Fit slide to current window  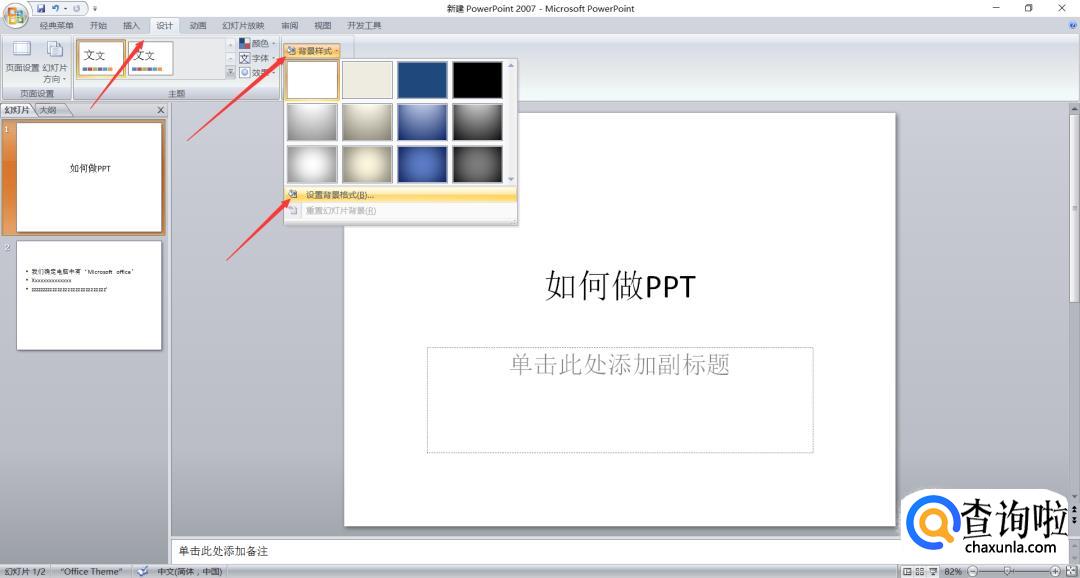(x=1070, y=572)
